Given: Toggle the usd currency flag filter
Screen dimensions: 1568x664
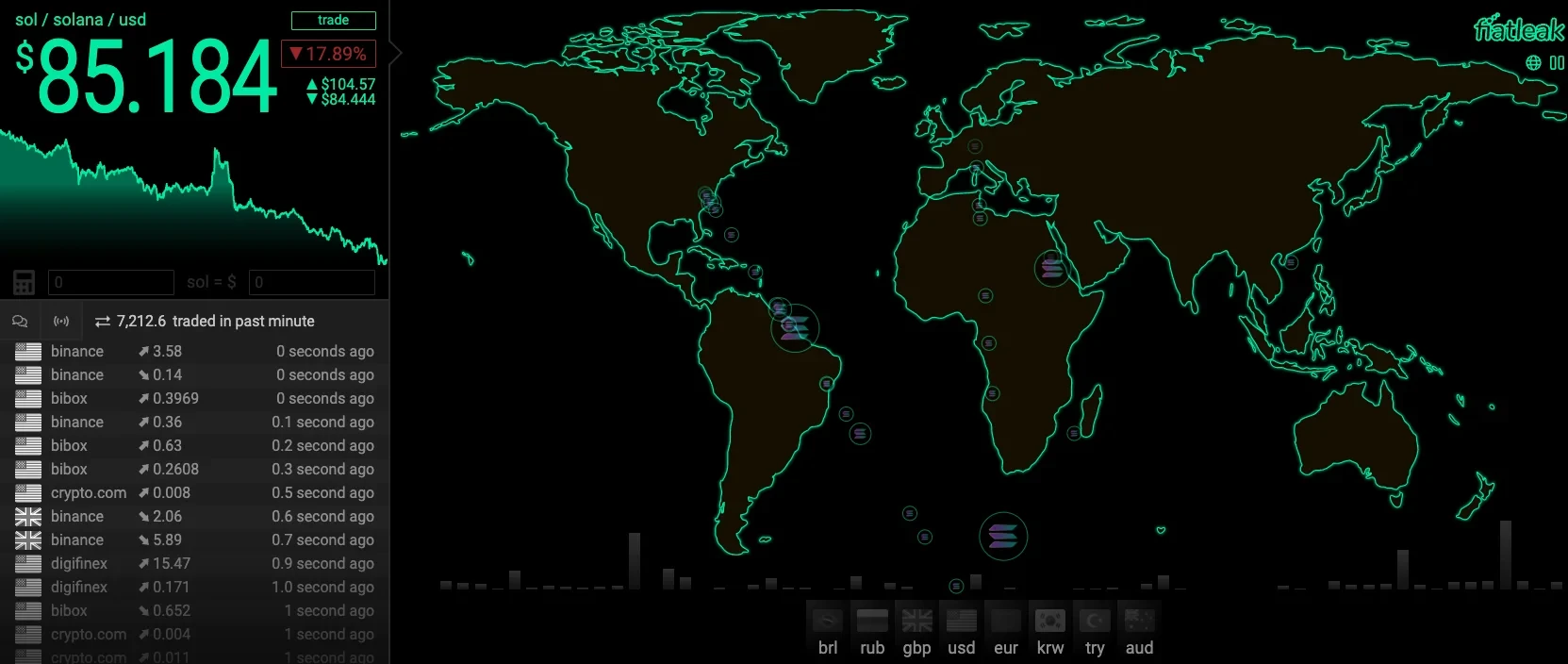Looking at the screenshot, I should 961,621.
